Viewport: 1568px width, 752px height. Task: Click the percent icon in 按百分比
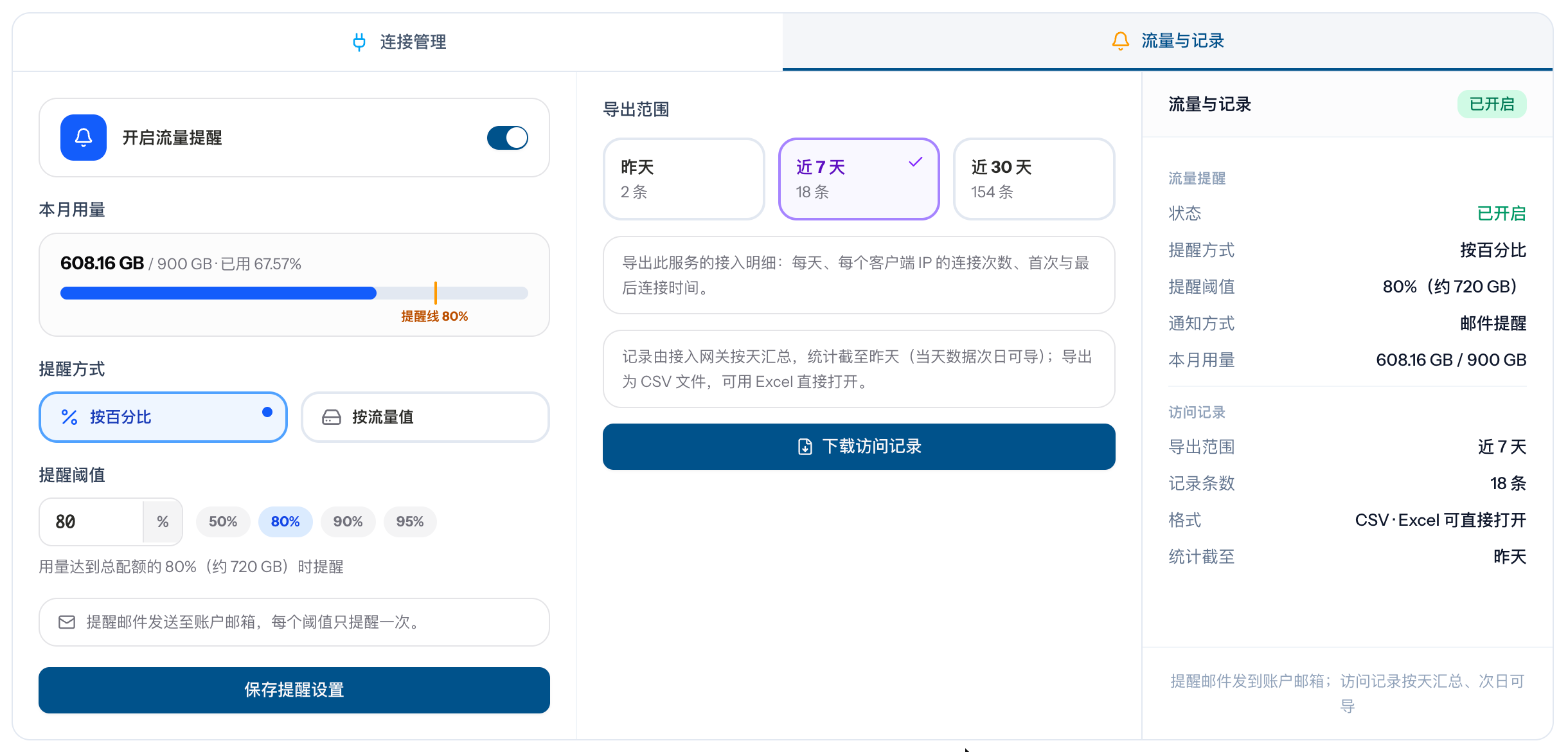click(70, 417)
